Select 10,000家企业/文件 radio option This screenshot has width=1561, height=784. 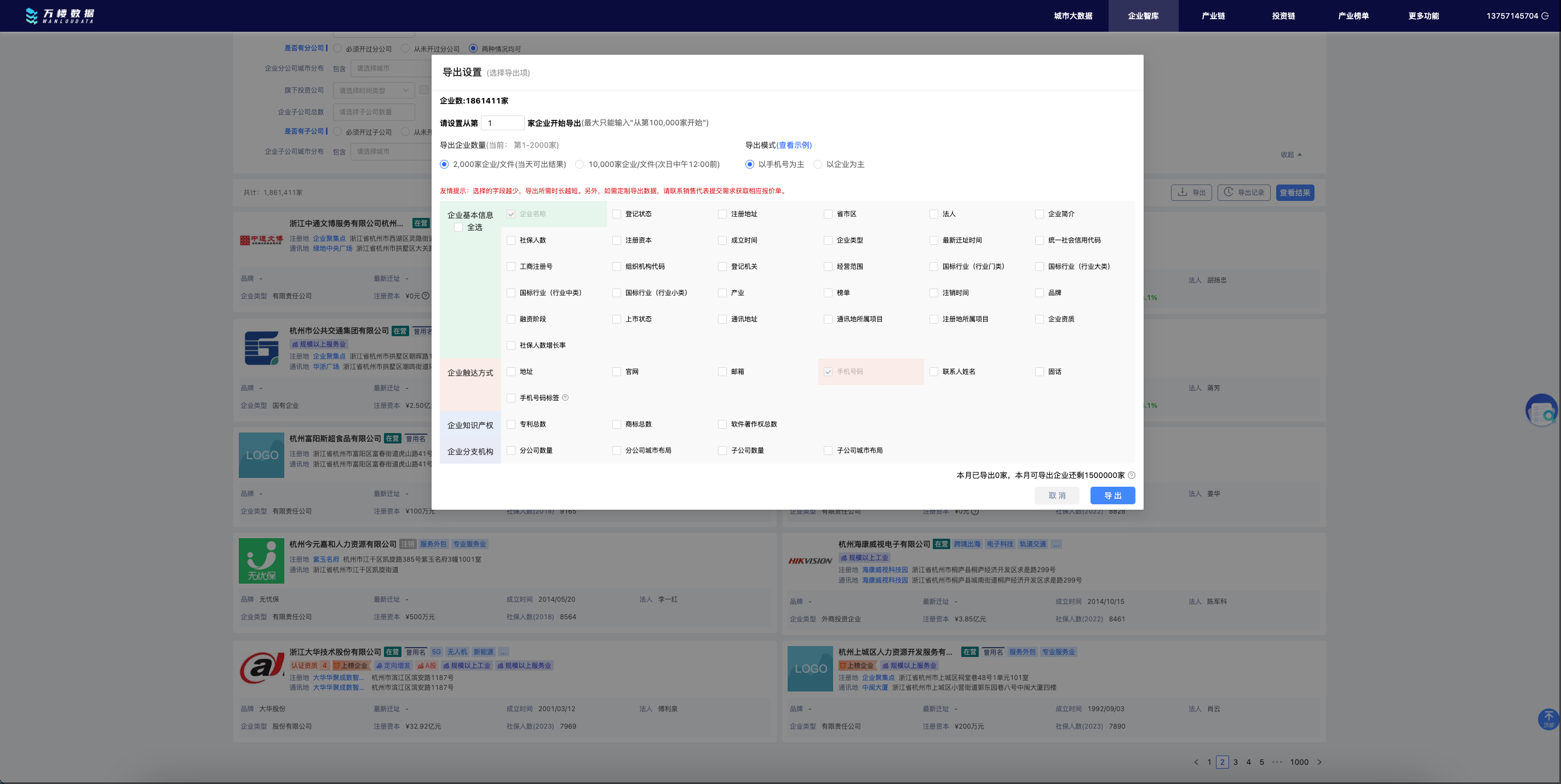pos(580,164)
